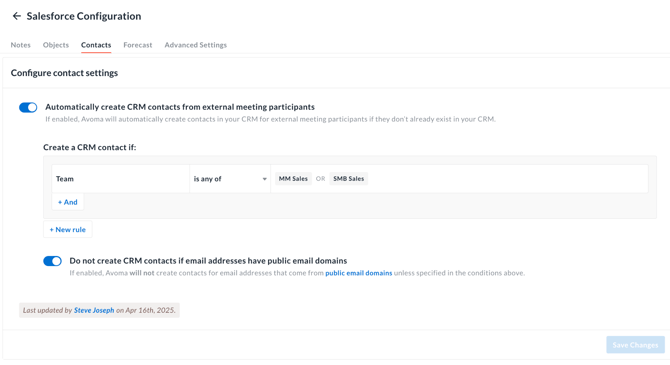670x365 pixels.
Task: Click the OR separator between team tags
Action: (x=320, y=179)
